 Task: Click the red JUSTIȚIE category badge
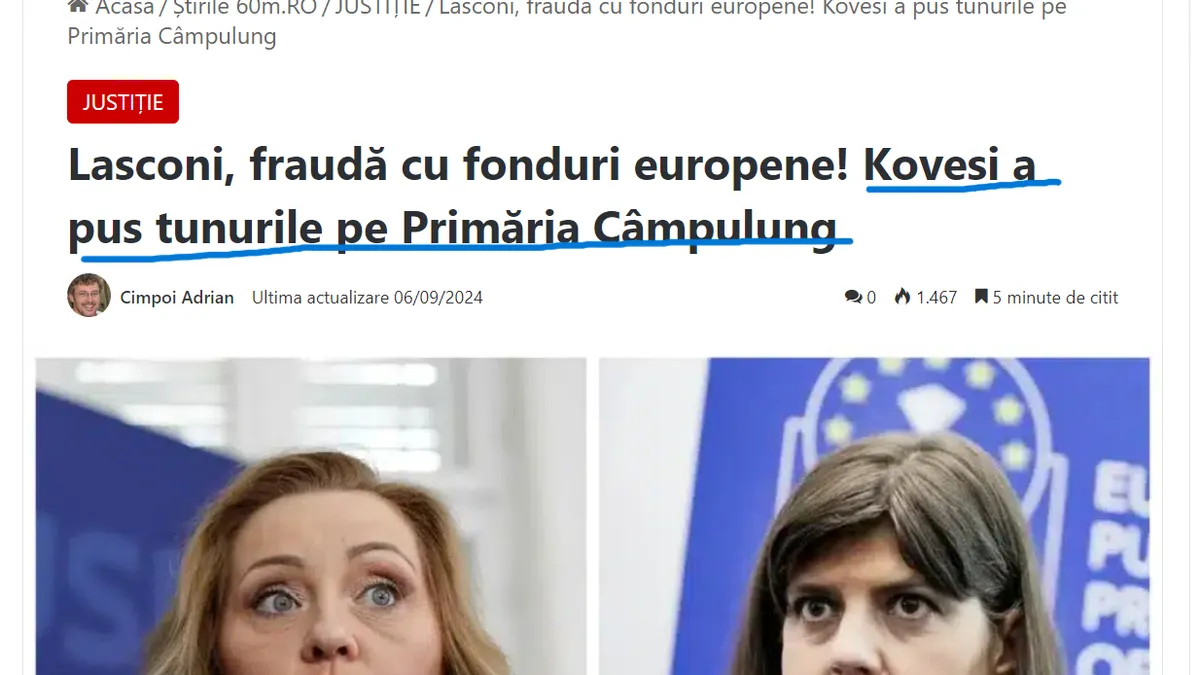123,102
